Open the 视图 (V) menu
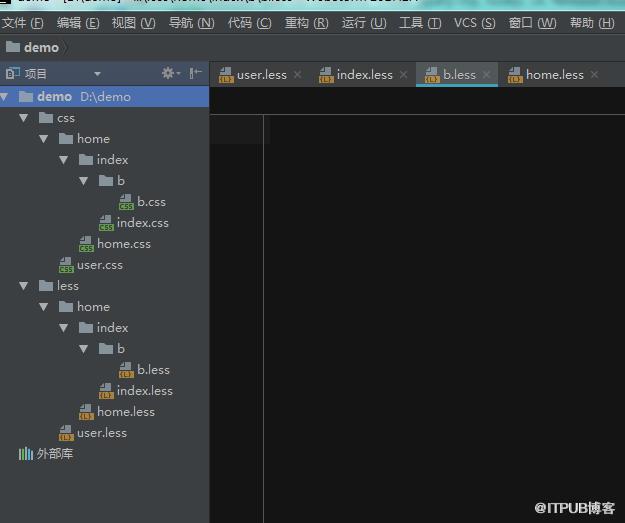The height and width of the screenshot is (523, 625). click(134, 23)
